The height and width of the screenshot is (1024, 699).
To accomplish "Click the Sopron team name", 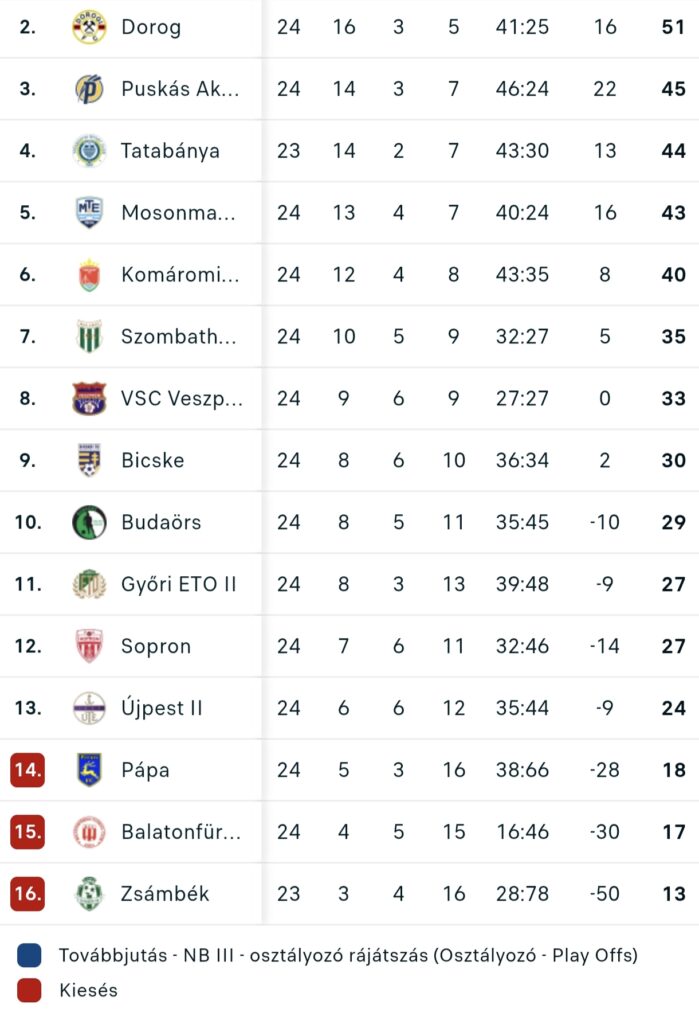I will pos(155,646).
